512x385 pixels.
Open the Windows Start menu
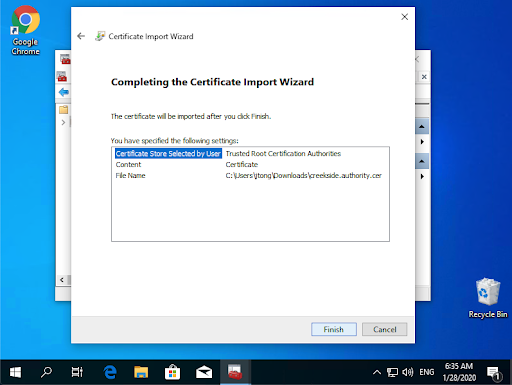point(15,372)
